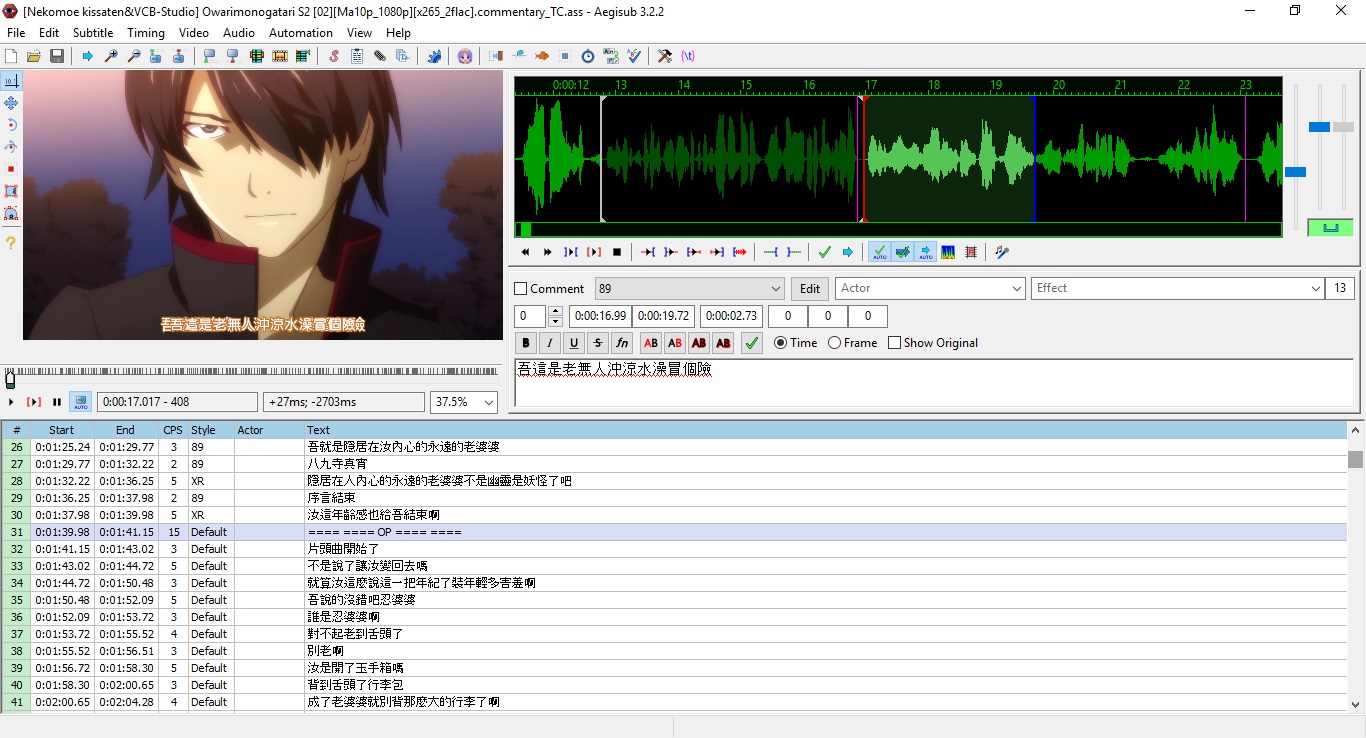Toggle karaoke mode microphone icon
Image resolution: width=1366 pixels, height=738 pixels.
1002,252
